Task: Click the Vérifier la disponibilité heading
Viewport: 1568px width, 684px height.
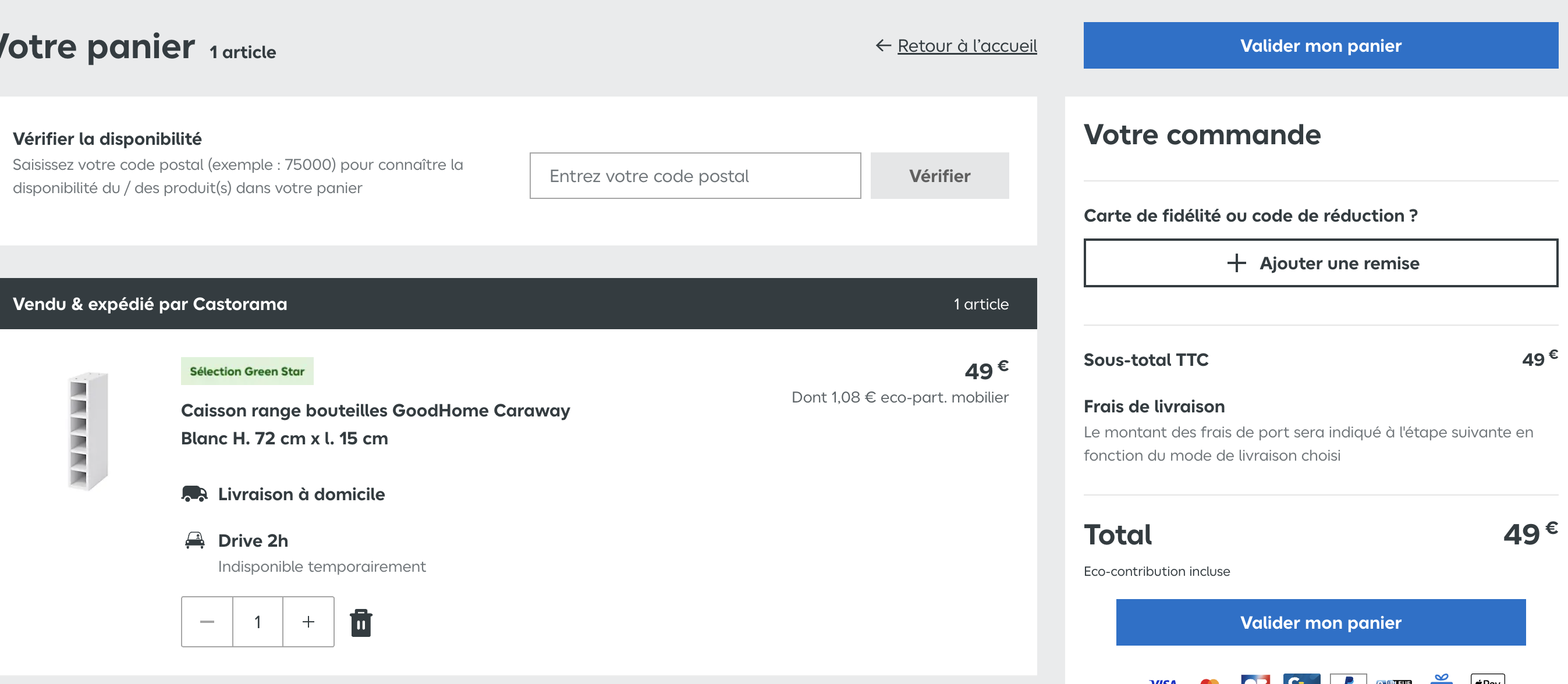Action: tap(107, 139)
